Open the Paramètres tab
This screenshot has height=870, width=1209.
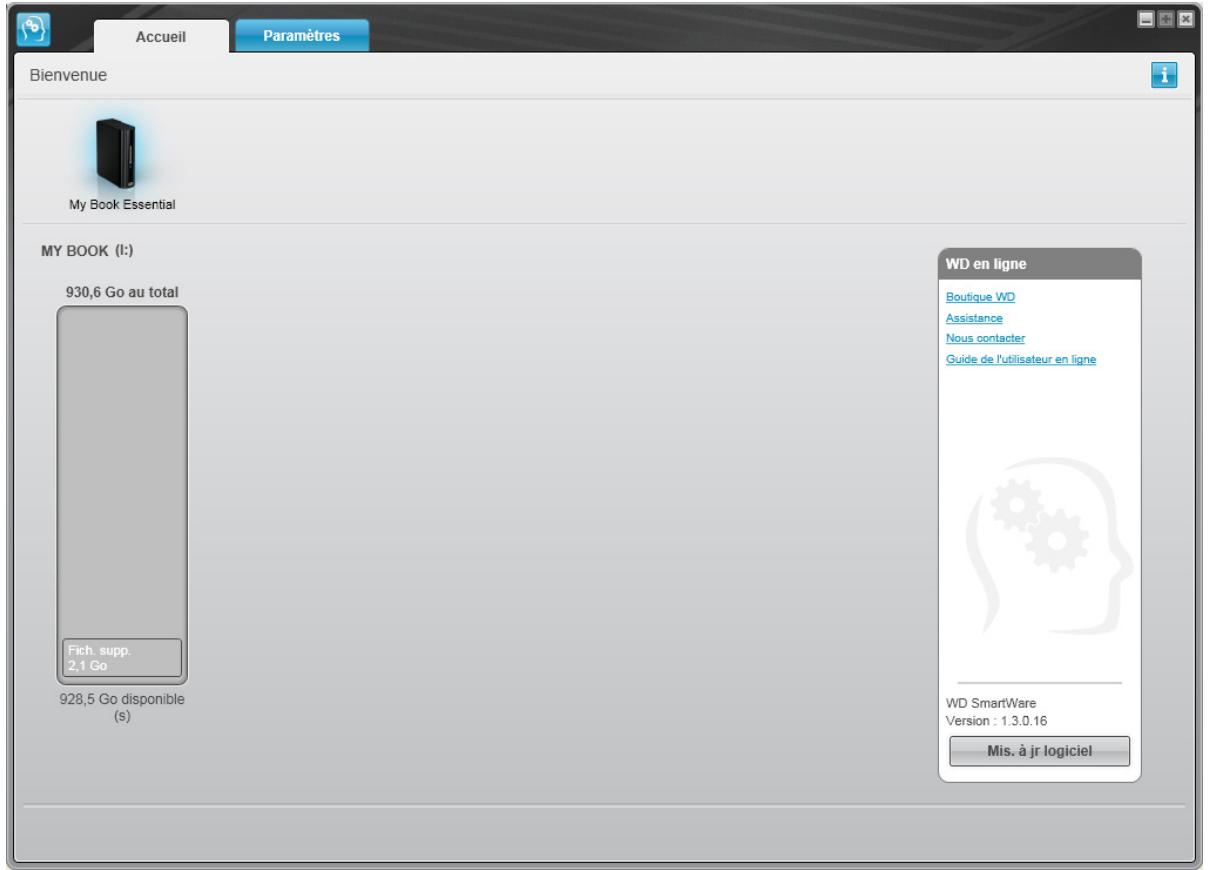click(301, 35)
